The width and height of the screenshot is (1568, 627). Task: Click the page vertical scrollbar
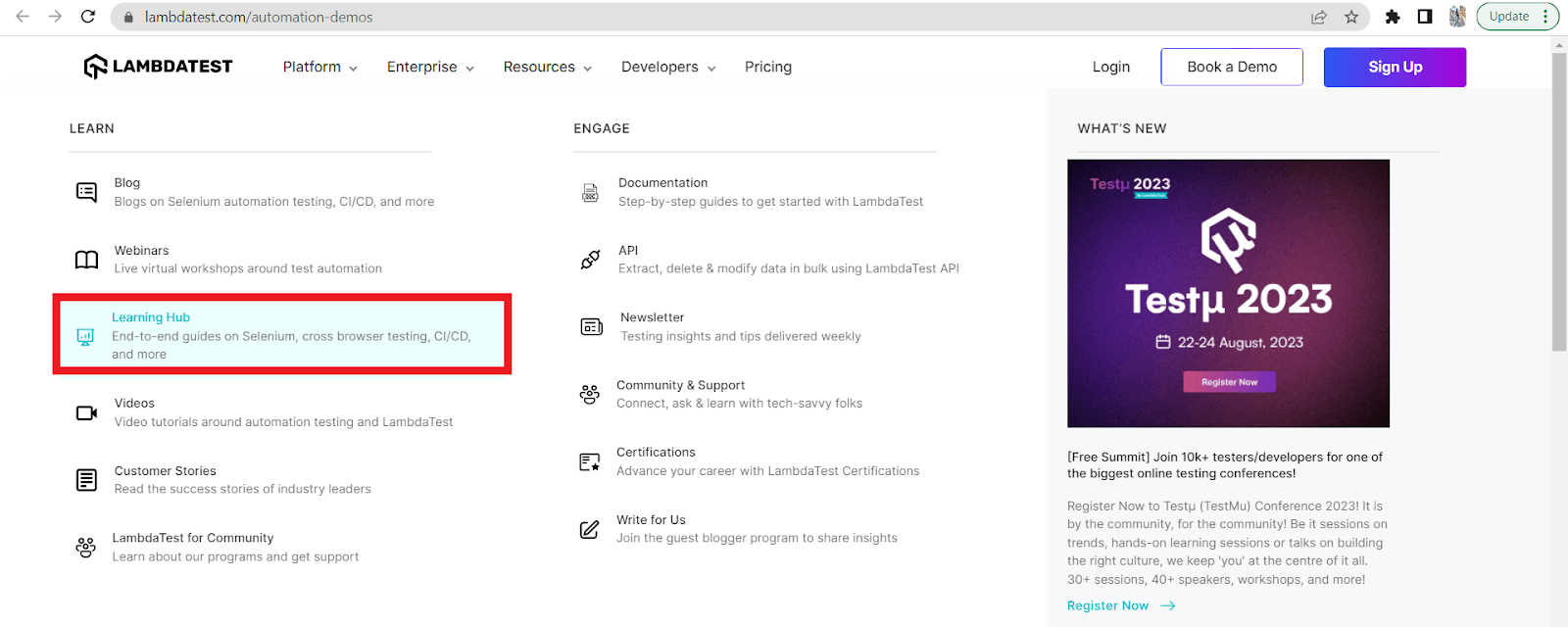tap(1559, 202)
